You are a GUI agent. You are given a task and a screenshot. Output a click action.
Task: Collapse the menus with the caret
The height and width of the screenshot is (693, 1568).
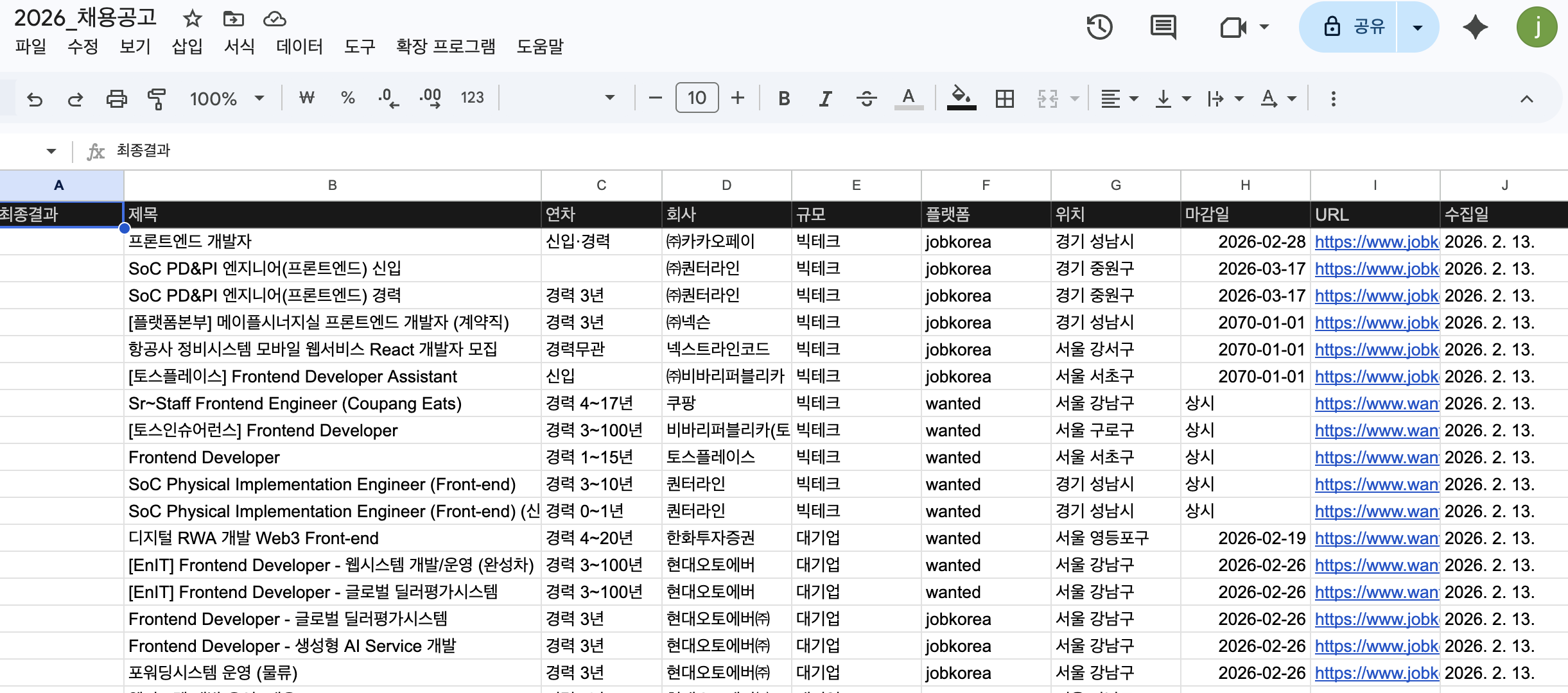(x=1527, y=99)
